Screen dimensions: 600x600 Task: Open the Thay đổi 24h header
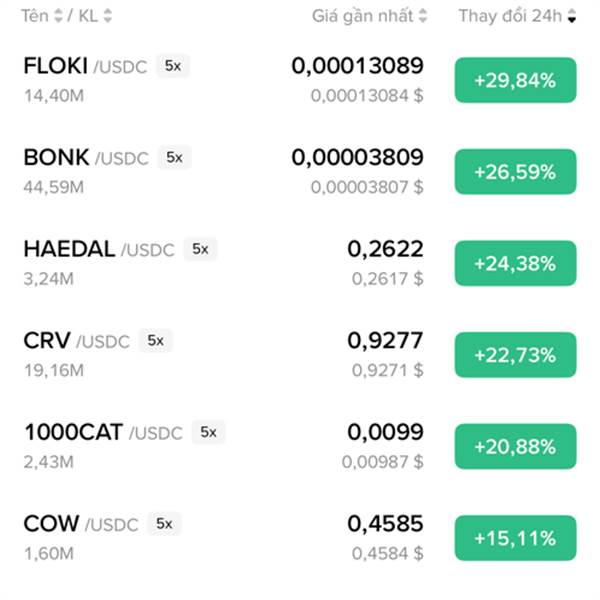[510, 16]
